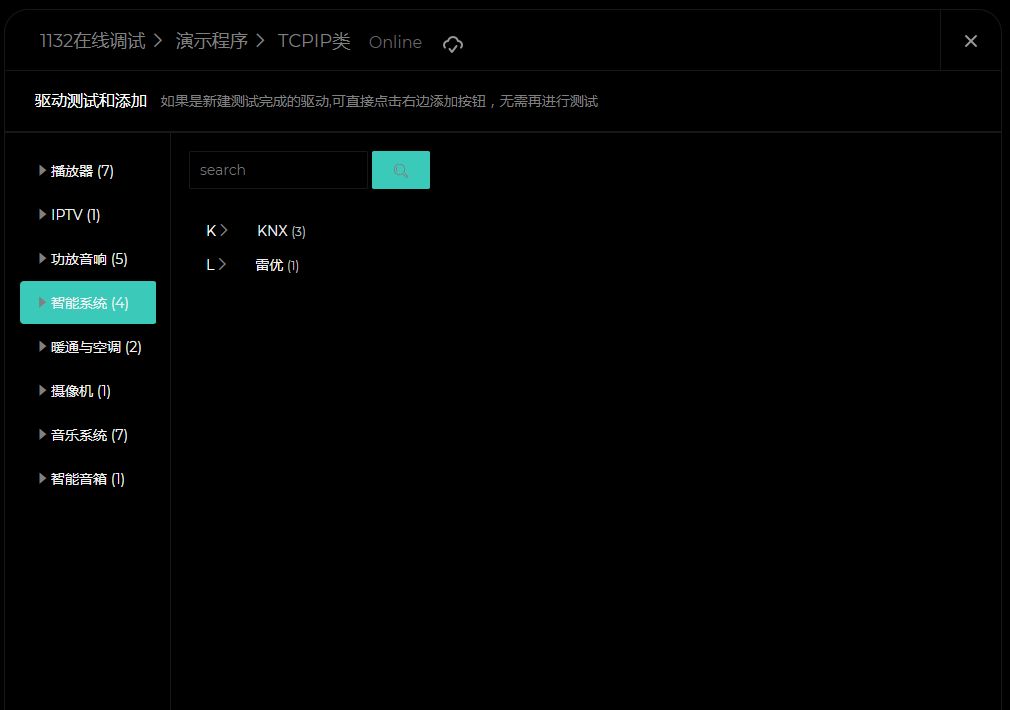Expand the K group chevron
The height and width of the screenshot is (710, 1010).
[224, 230]
